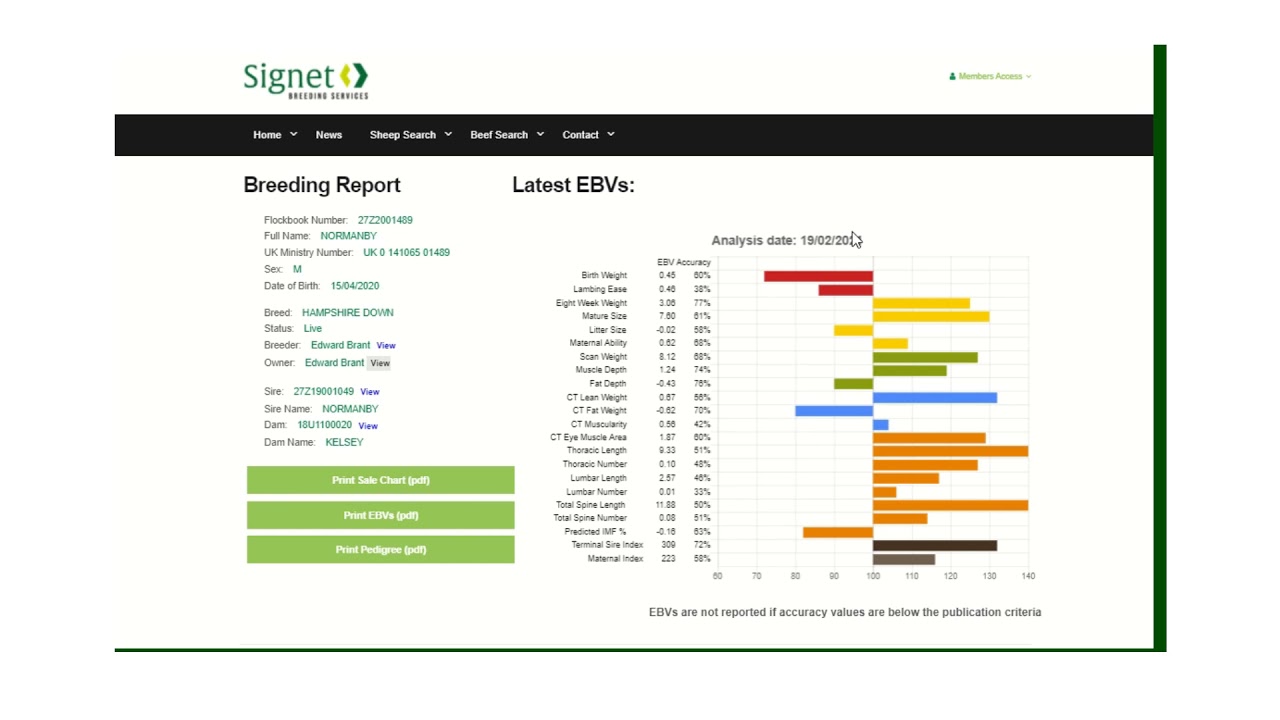View the owner Edward Brant details
Image resolution: width=1280 pixels, height=720 pixels.
(x=380, y=363)
